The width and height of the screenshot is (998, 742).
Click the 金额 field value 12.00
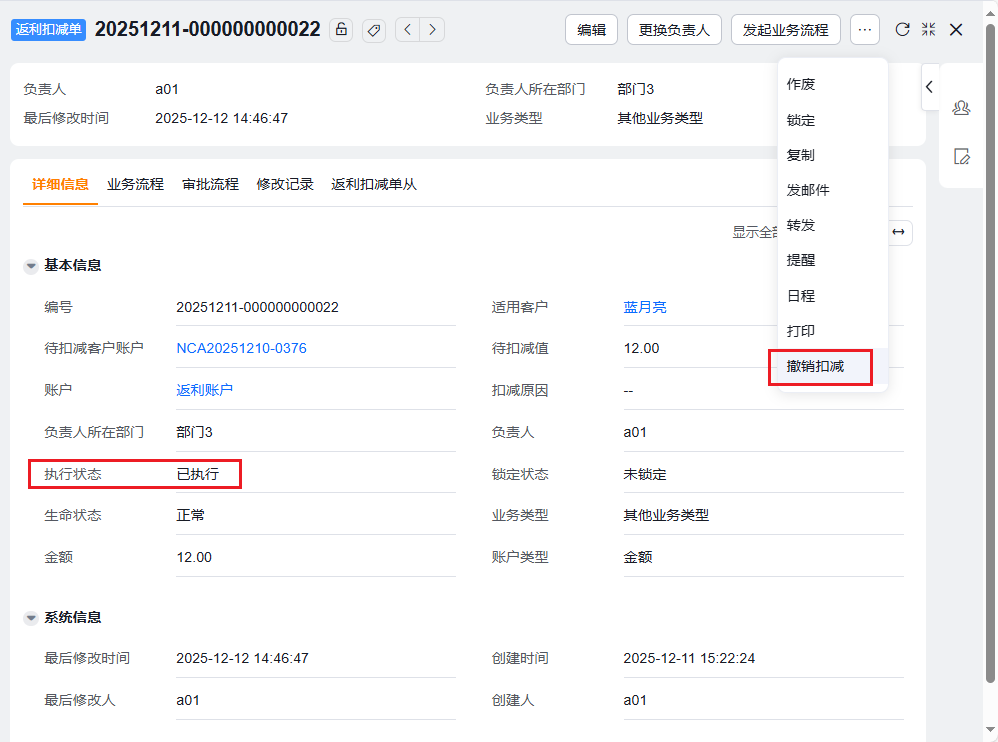click(x=194, y=557)
